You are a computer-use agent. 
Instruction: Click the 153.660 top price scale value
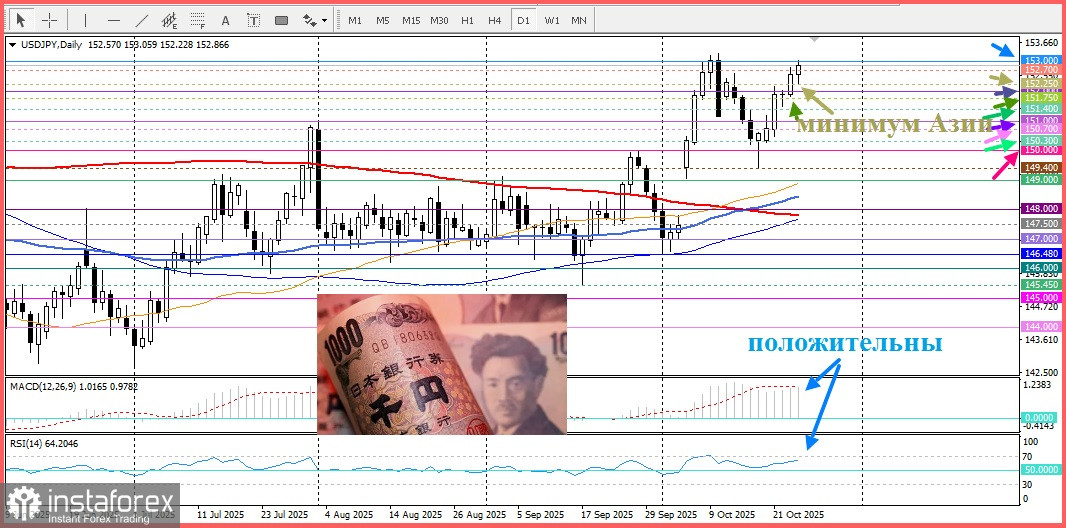click(x=1040, y=41)
